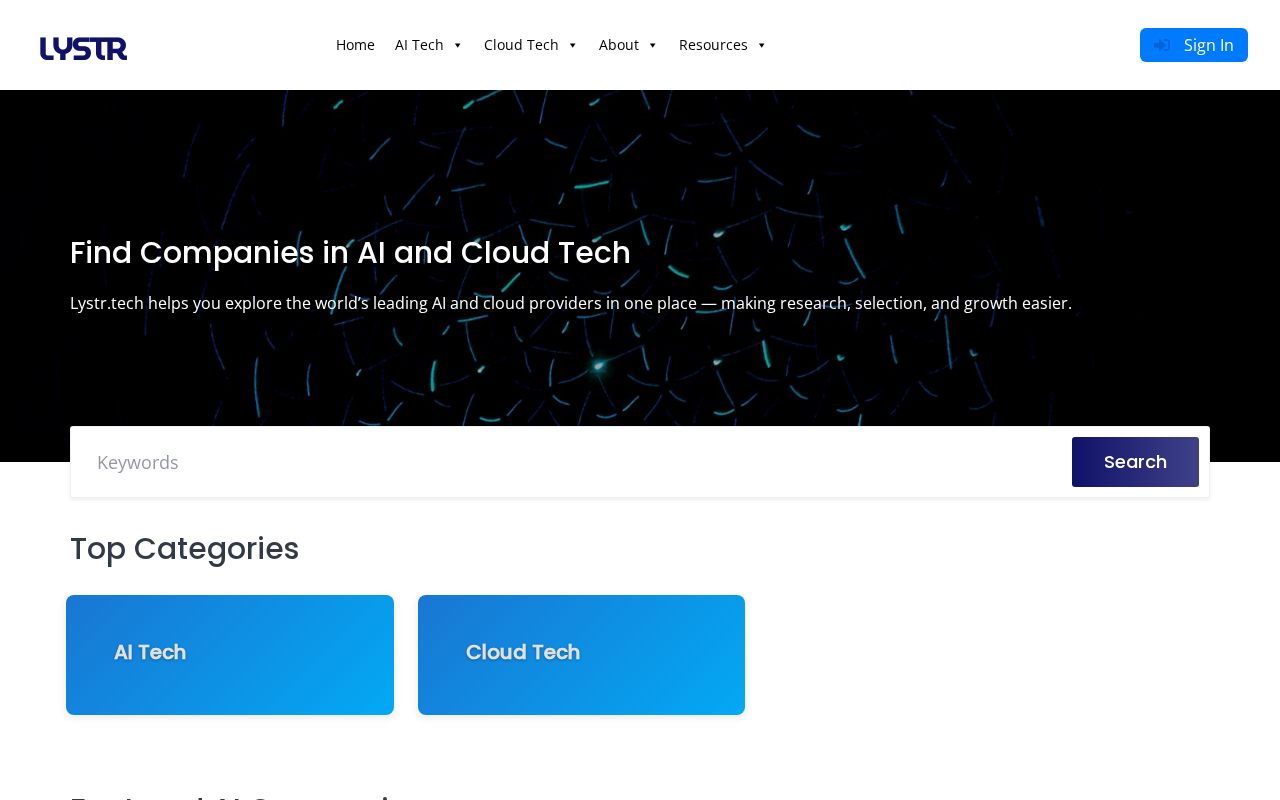Open the Cloud Tech menu label
Screen dimensions: 1280x800
click(x=521, y=45)
